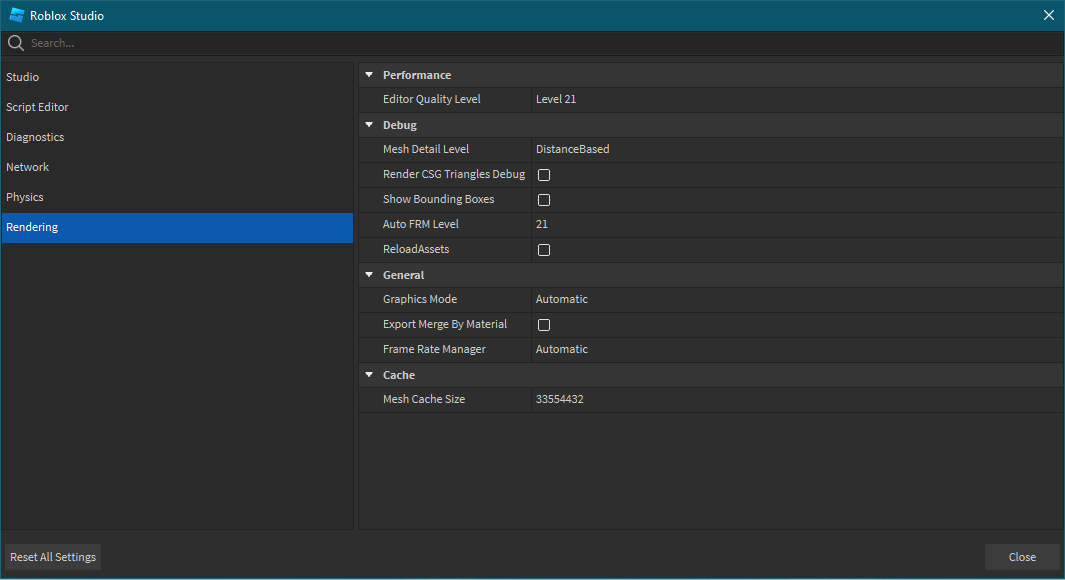Collapse the Debug section
1065x580 pixels.
[x=369, y=125]
